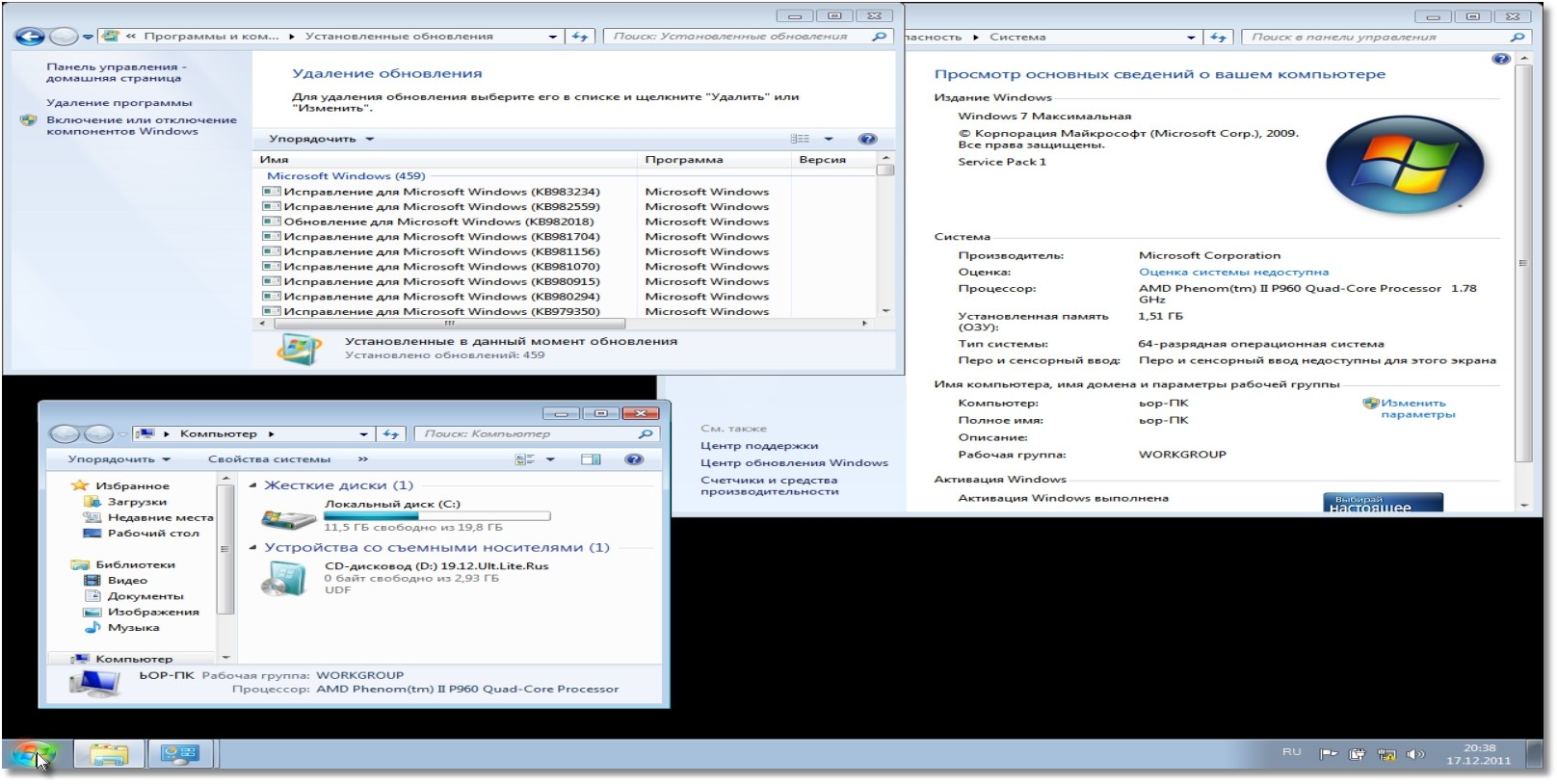This screenshot has width=1557, height=784.
Task: Click the search magnifier in Installed Updates
Action: point(879,37)
